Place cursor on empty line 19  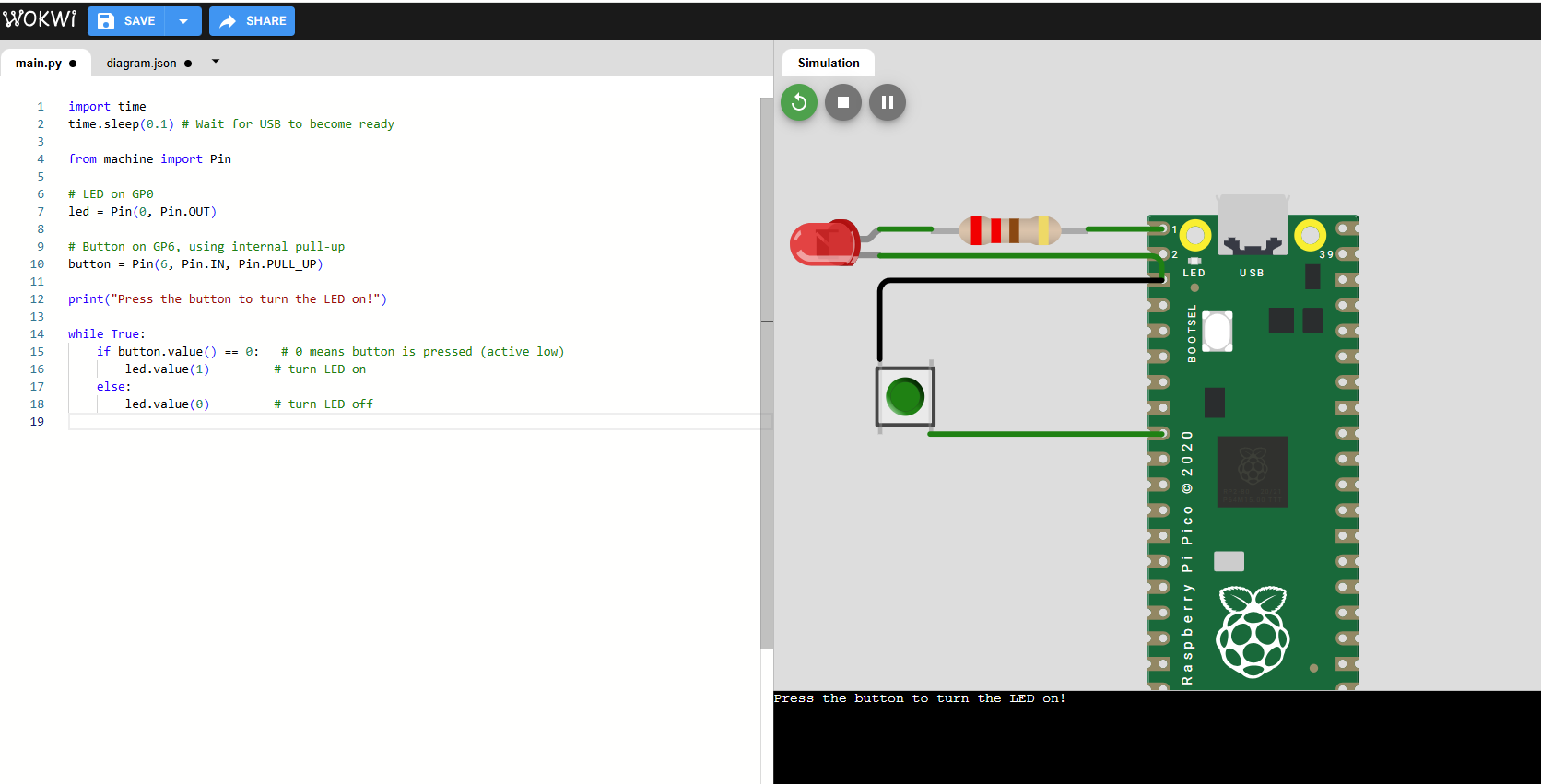click(369, 422)
